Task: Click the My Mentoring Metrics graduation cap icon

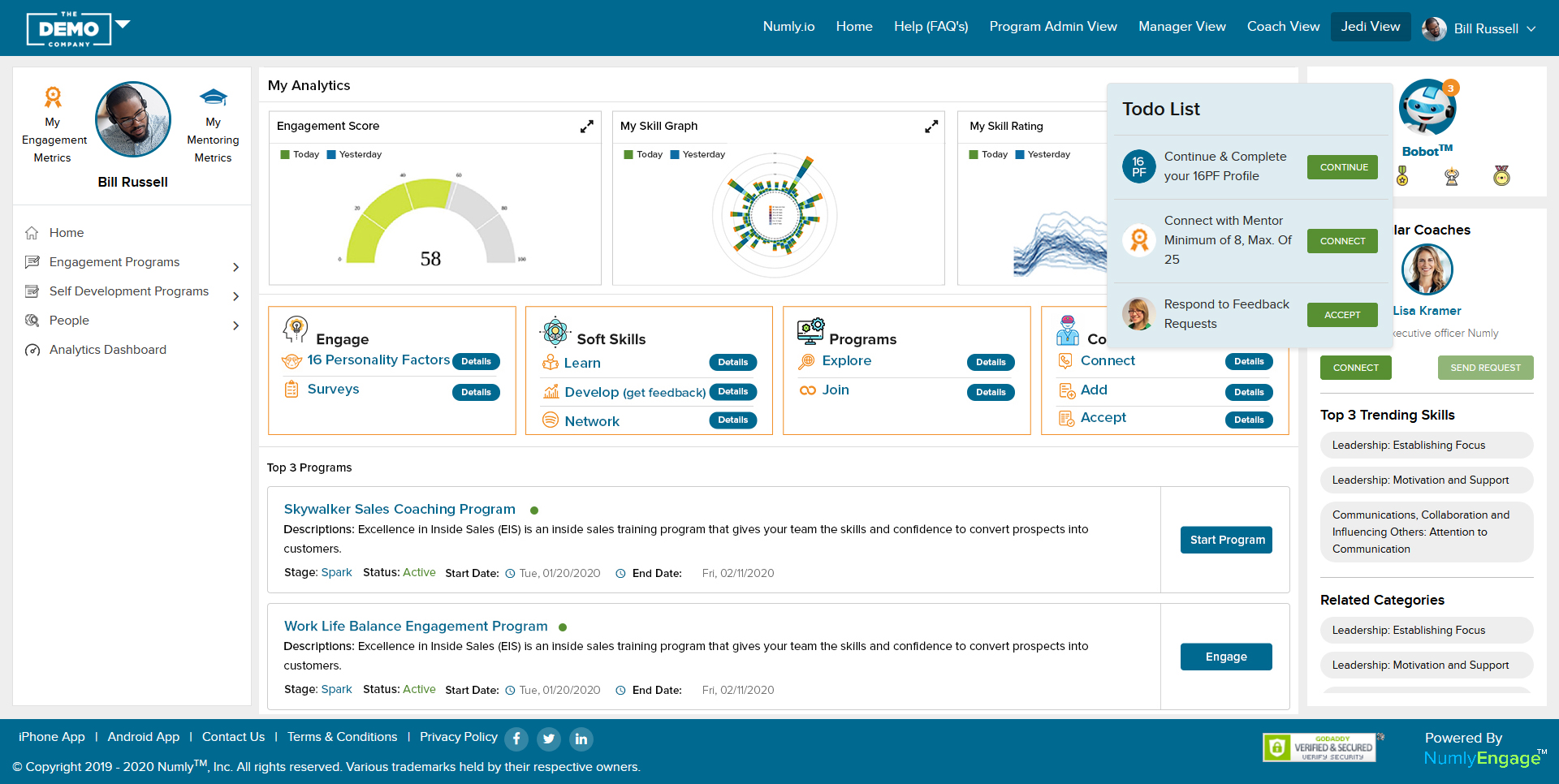Action: click(213, 97)
